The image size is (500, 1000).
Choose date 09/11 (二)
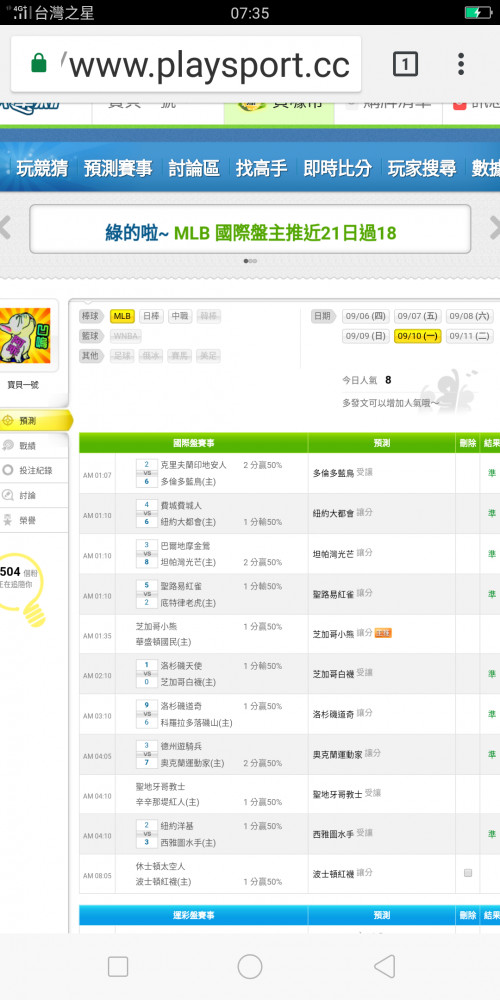469,336
